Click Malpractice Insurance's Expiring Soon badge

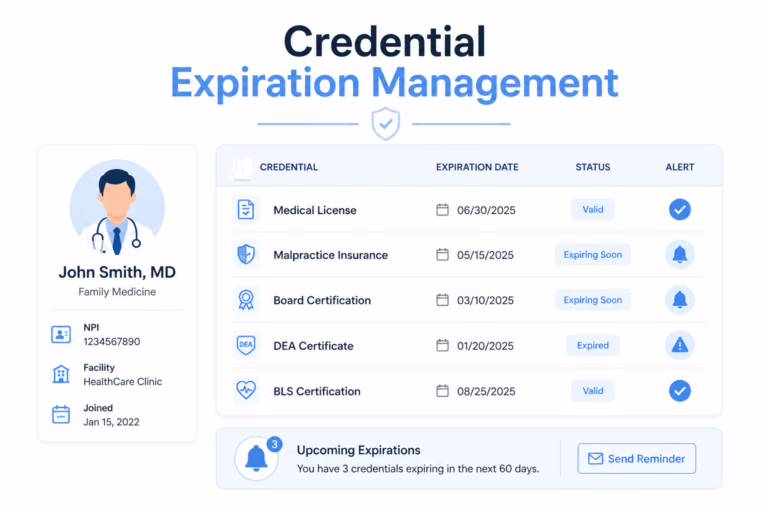[x=593, y=255]
